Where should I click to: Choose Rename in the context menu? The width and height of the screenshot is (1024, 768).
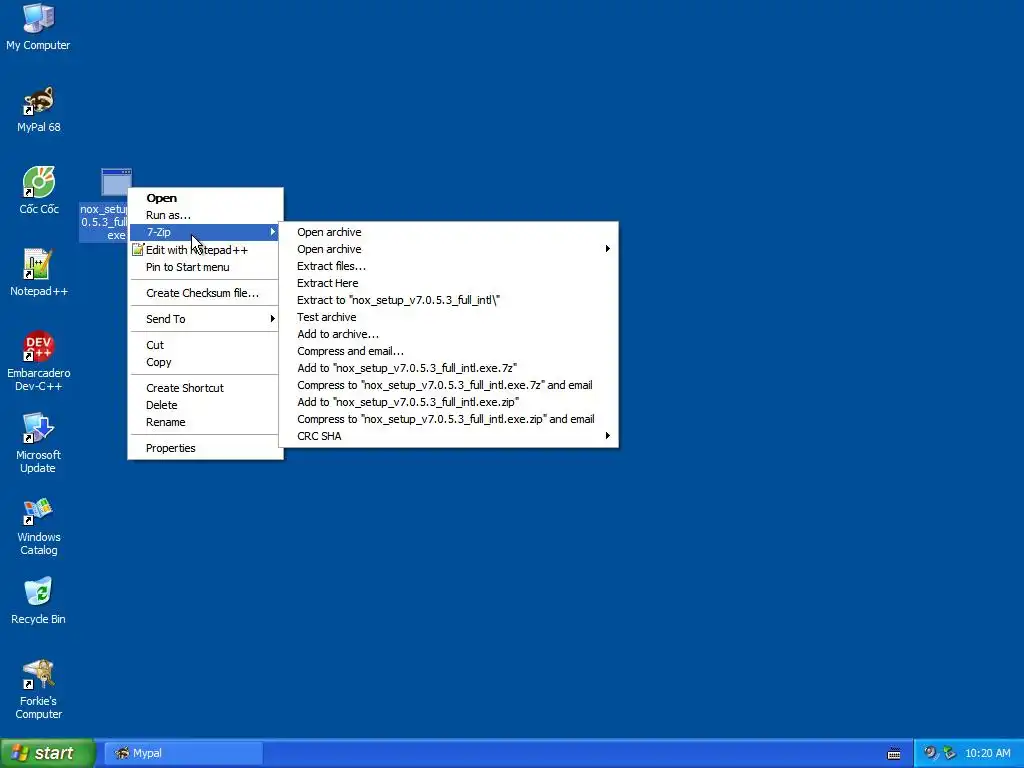click(x=205, y=422)
